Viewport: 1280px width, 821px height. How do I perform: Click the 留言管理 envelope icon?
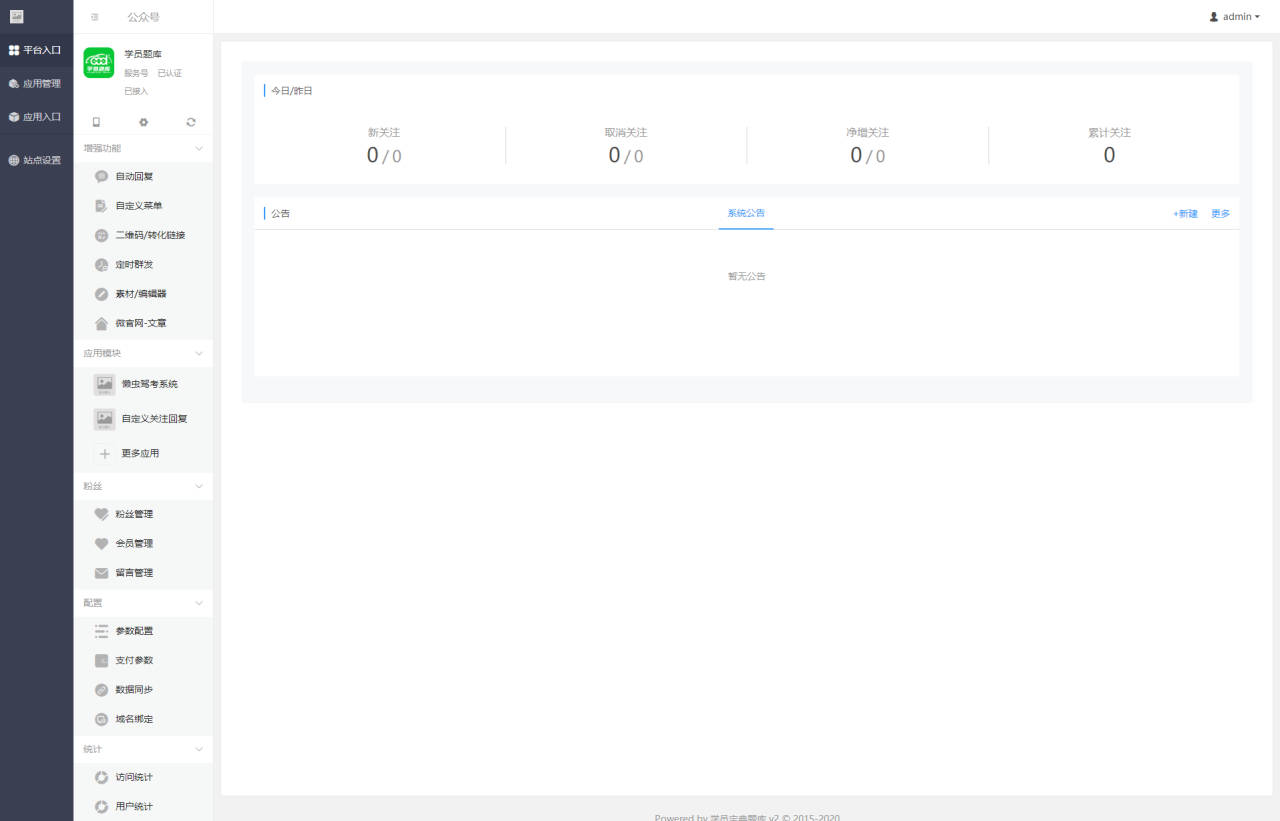coord(101,573)
